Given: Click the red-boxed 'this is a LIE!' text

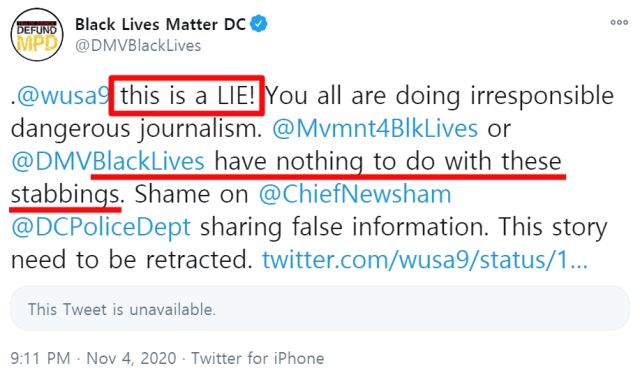Looking at the screenshot, I should (x=187, y=96).
